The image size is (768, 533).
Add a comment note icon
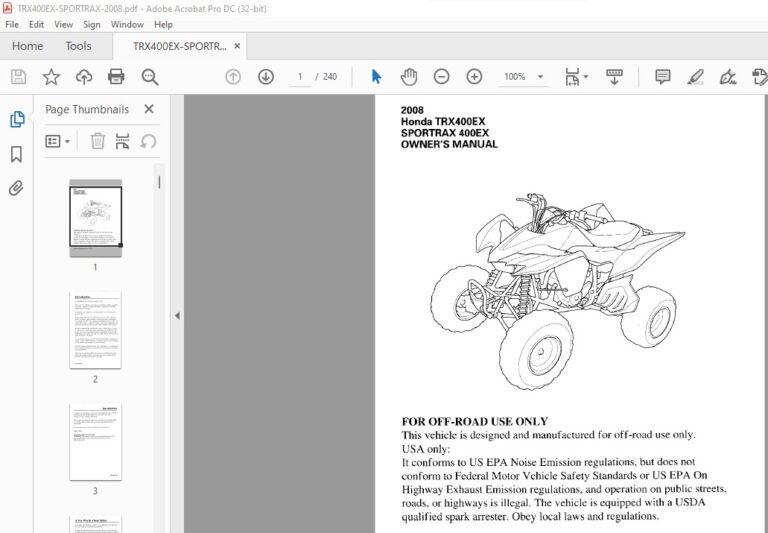(x=663, y=77)
